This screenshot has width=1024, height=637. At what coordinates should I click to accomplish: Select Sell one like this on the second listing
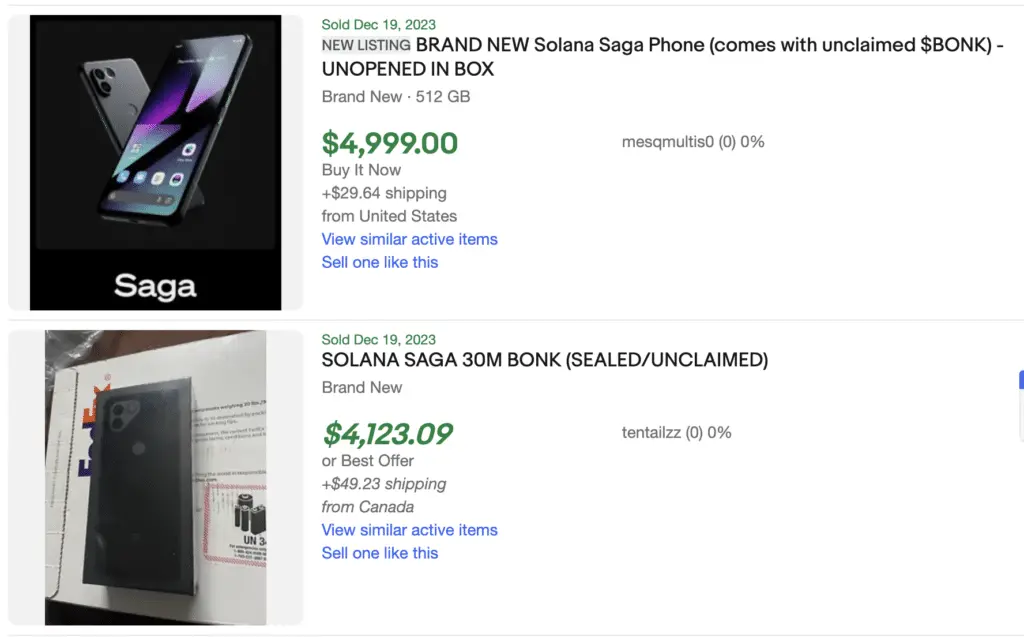point(380,553)
